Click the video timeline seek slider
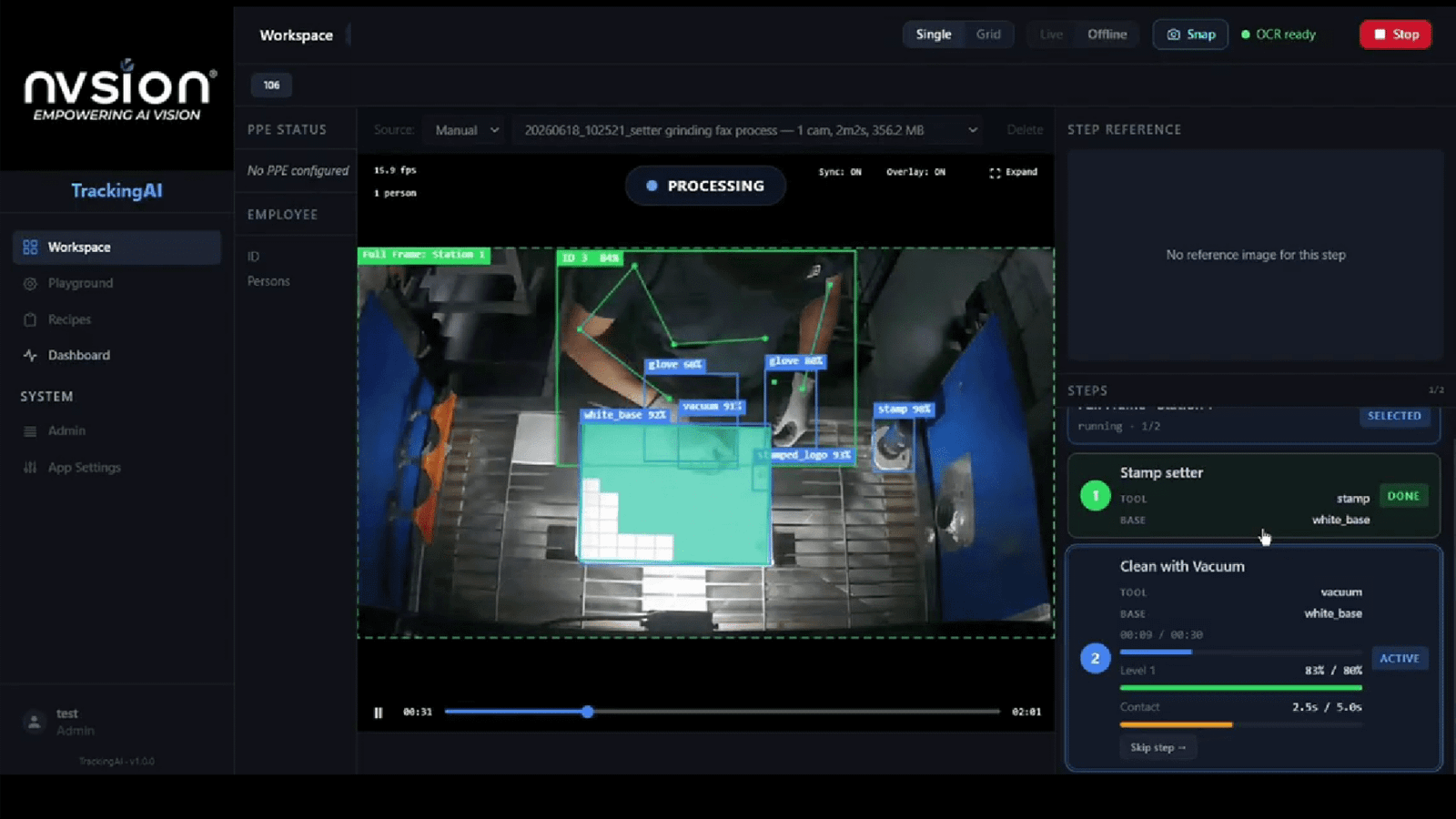Screen dimensions: 1456x819 722,712
